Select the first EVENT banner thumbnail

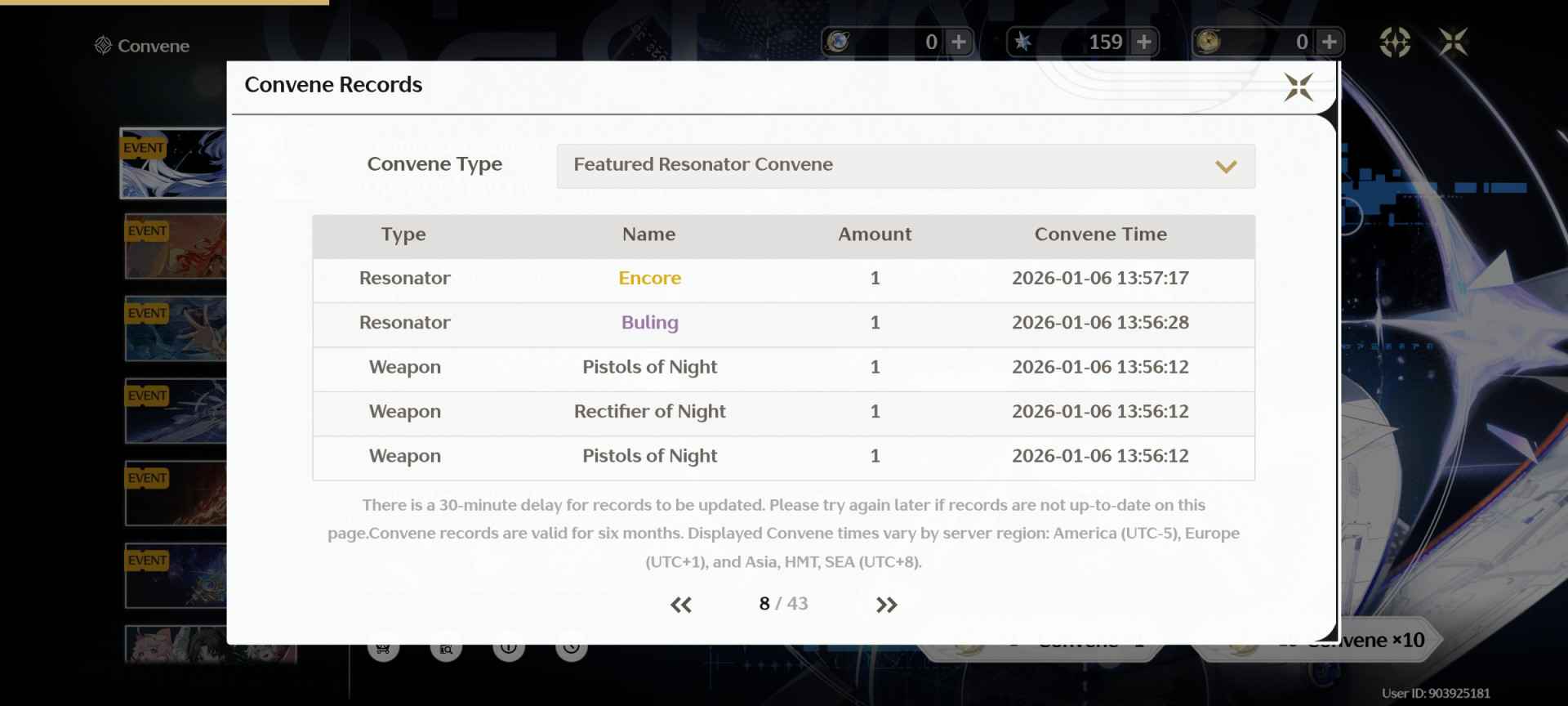(174, 163)
